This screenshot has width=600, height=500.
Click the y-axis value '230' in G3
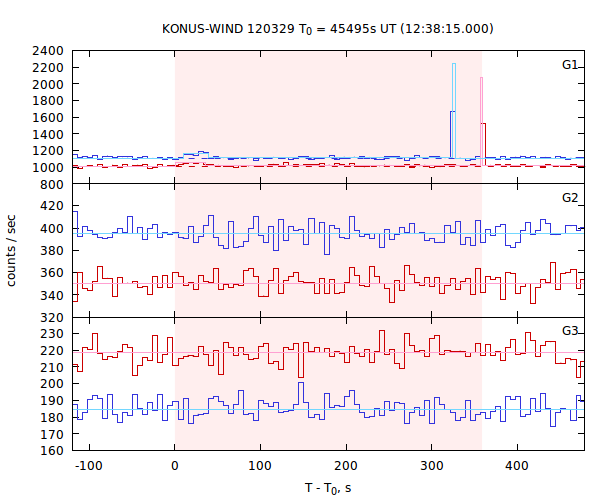(x=52, y=334)
